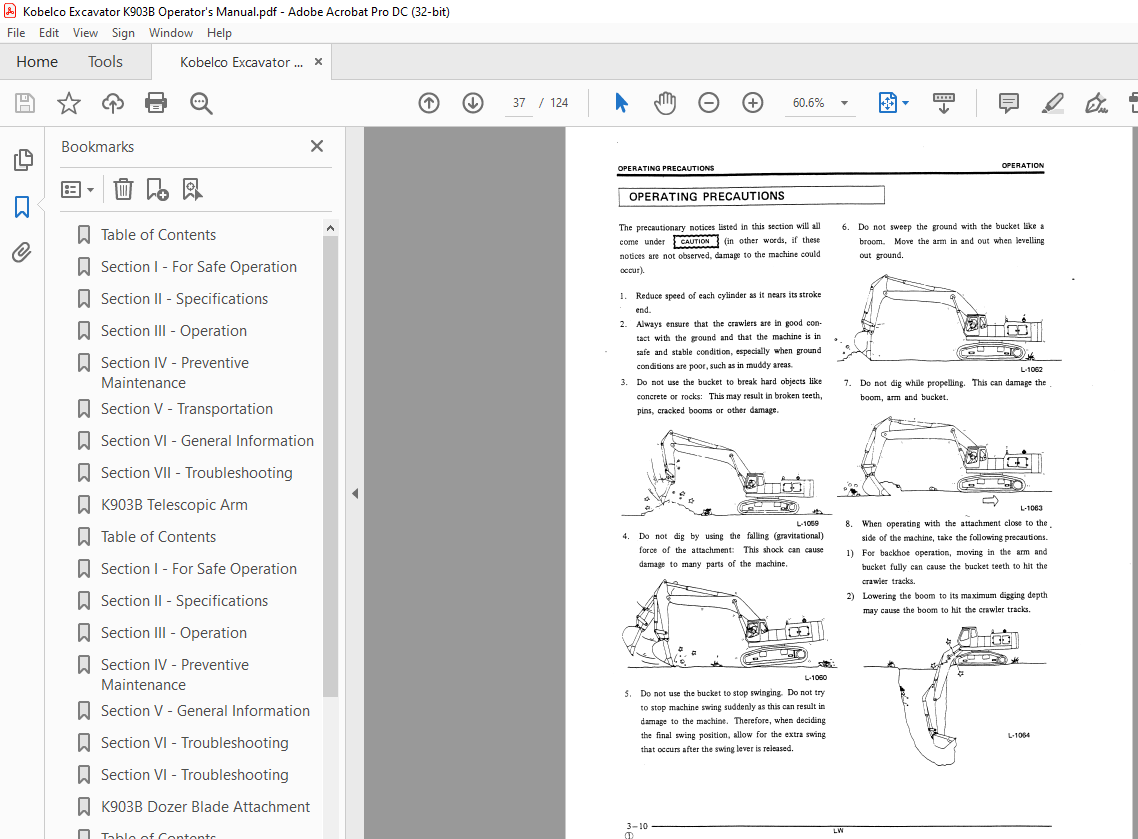Open Section II - Specifications first bookmark
Screen dimensions: 1138x839
click(184, 298)
